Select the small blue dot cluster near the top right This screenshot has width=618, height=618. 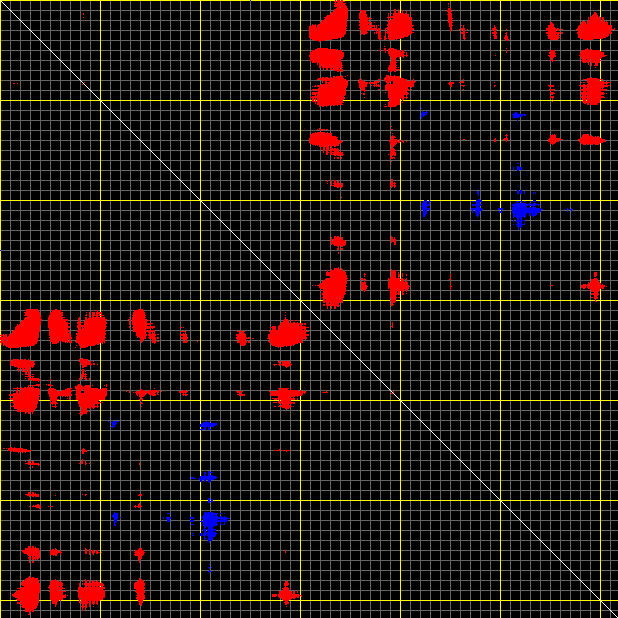(518, 115)
